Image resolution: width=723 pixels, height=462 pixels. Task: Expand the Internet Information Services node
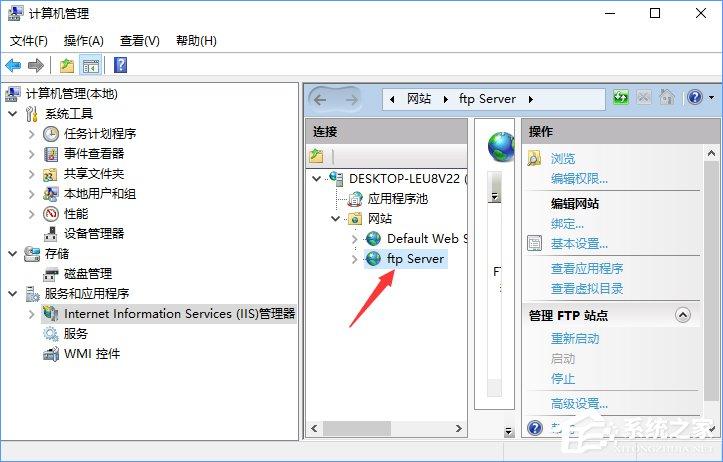(31, 314)
